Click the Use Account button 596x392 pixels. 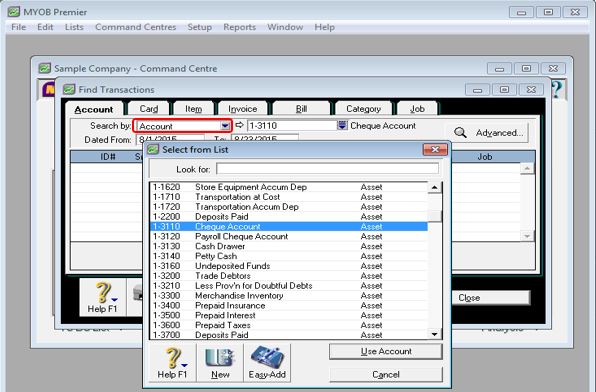[x=386, y=351]
